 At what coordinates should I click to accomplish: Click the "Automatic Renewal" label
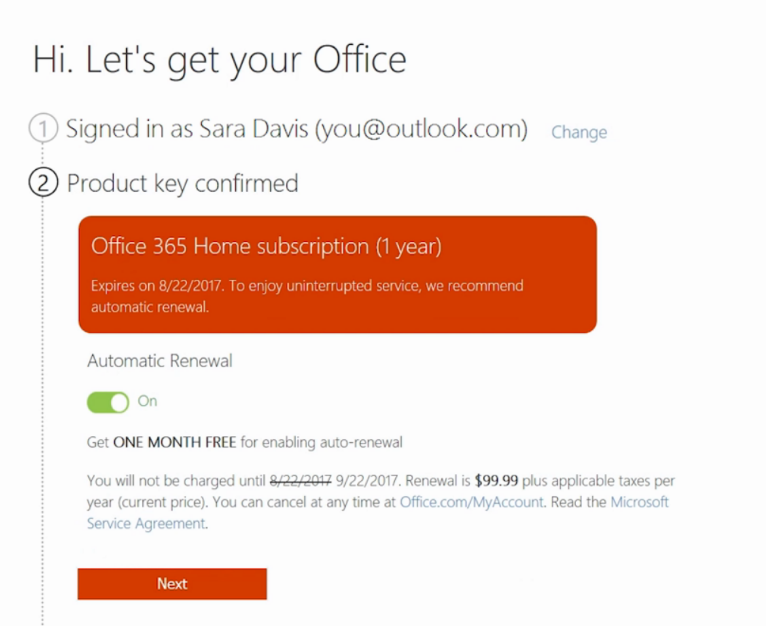(160, 361)
